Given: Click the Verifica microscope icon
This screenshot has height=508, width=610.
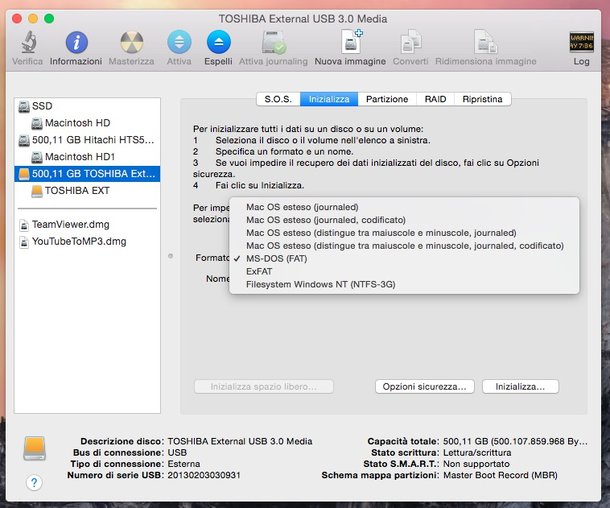Looking at the screenshot, I should 28,42.
